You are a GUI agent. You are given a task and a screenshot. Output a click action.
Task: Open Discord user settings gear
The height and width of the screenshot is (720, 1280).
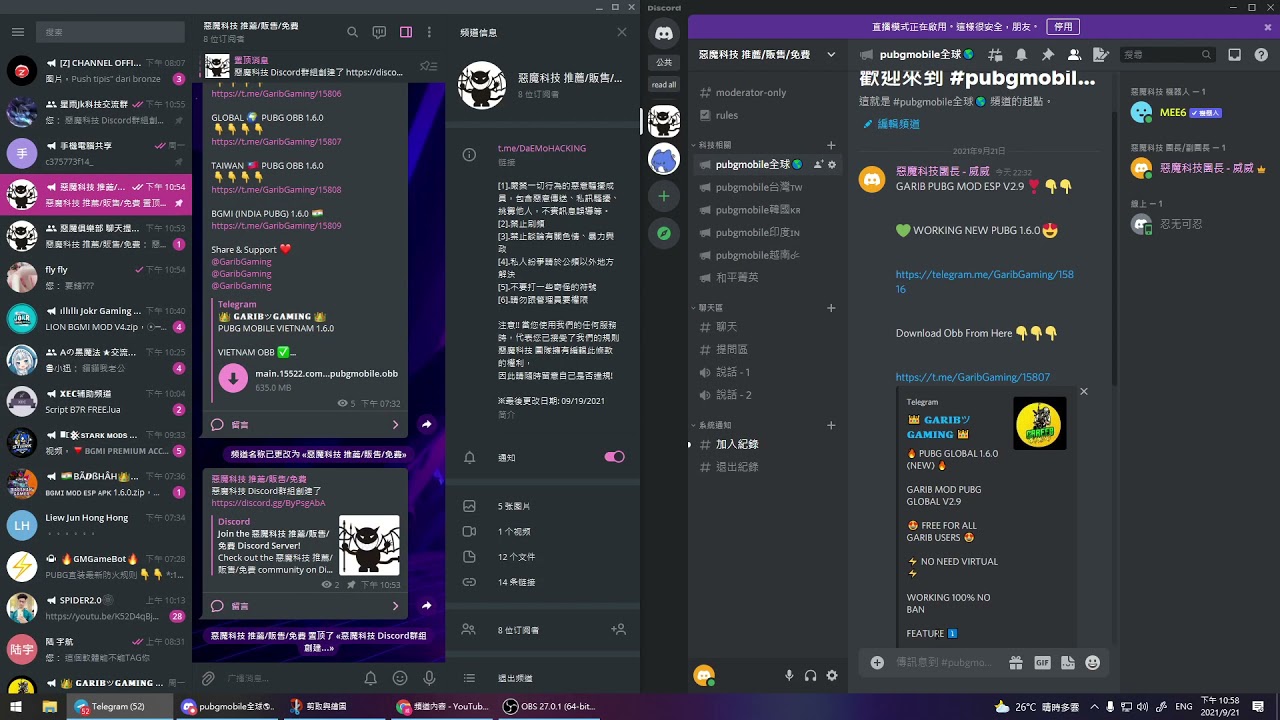point(832,676)
